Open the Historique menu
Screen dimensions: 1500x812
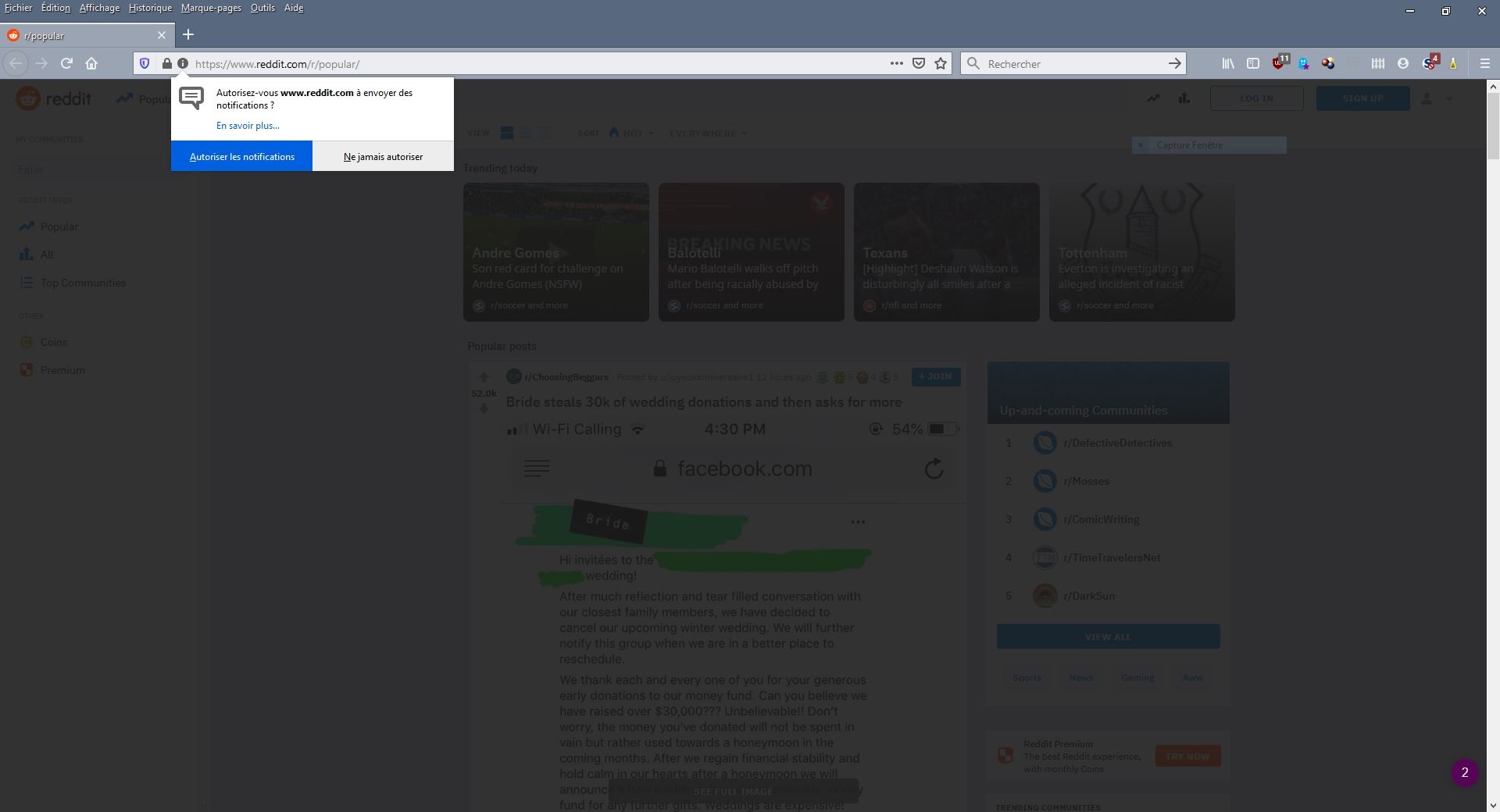[x=150, y=8]
